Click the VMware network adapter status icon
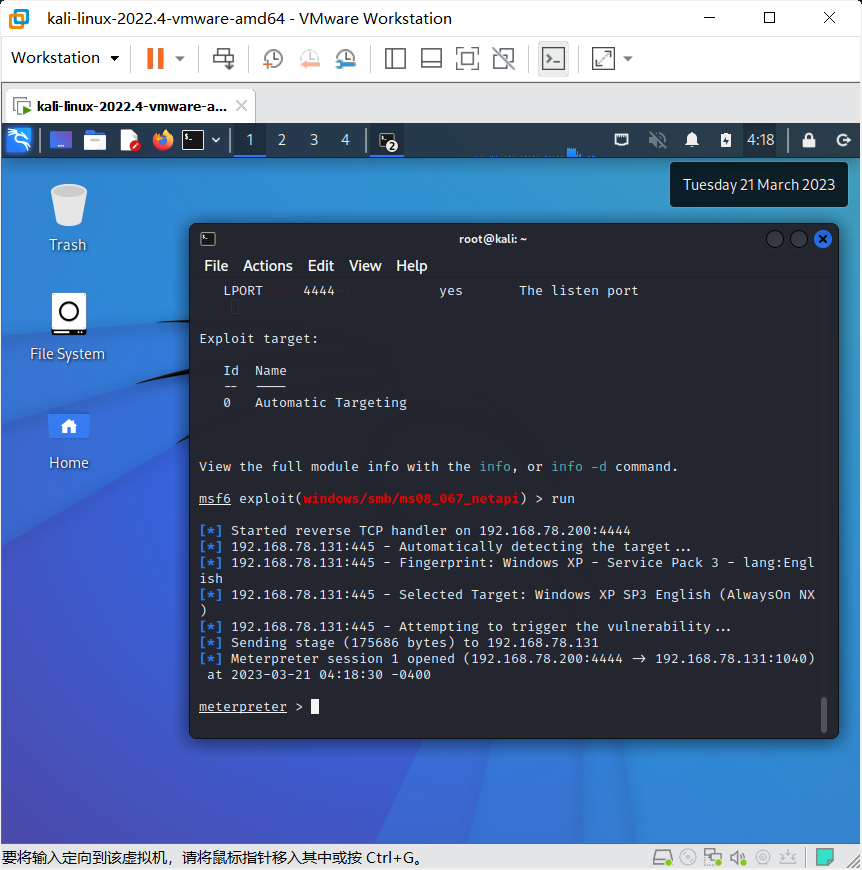The height and width of the screenshot is (870, 862). tap(713, 857)
